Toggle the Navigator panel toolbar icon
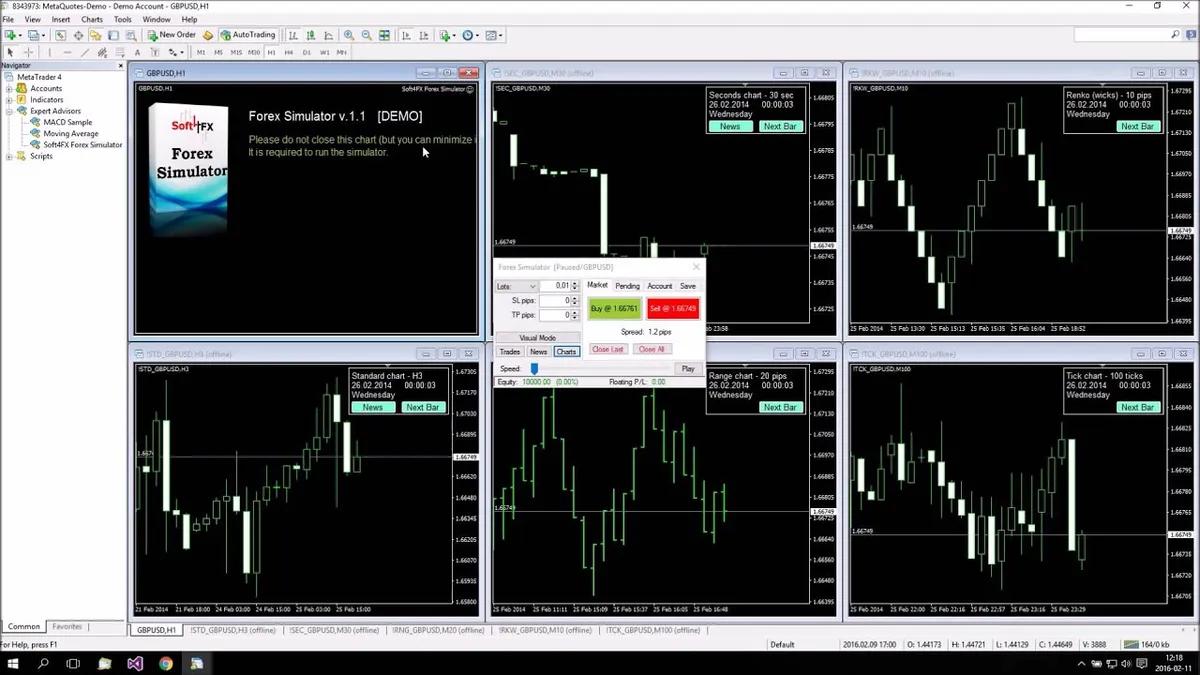Viewport: 1200px width, 675px height. click(95, 35)
